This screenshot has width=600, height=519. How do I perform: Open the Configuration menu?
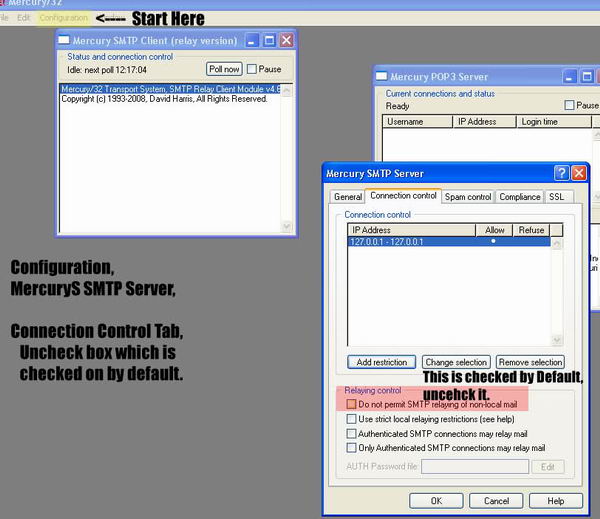click(x=64, y=18)
